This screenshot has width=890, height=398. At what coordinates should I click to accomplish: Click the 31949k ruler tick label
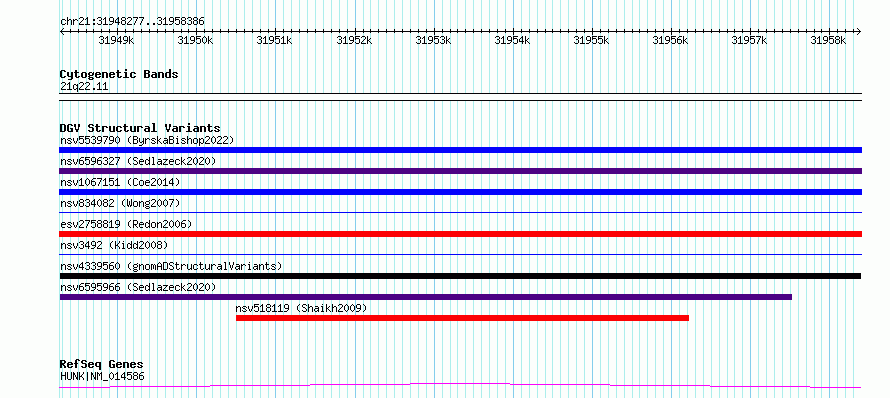[116, 40]
